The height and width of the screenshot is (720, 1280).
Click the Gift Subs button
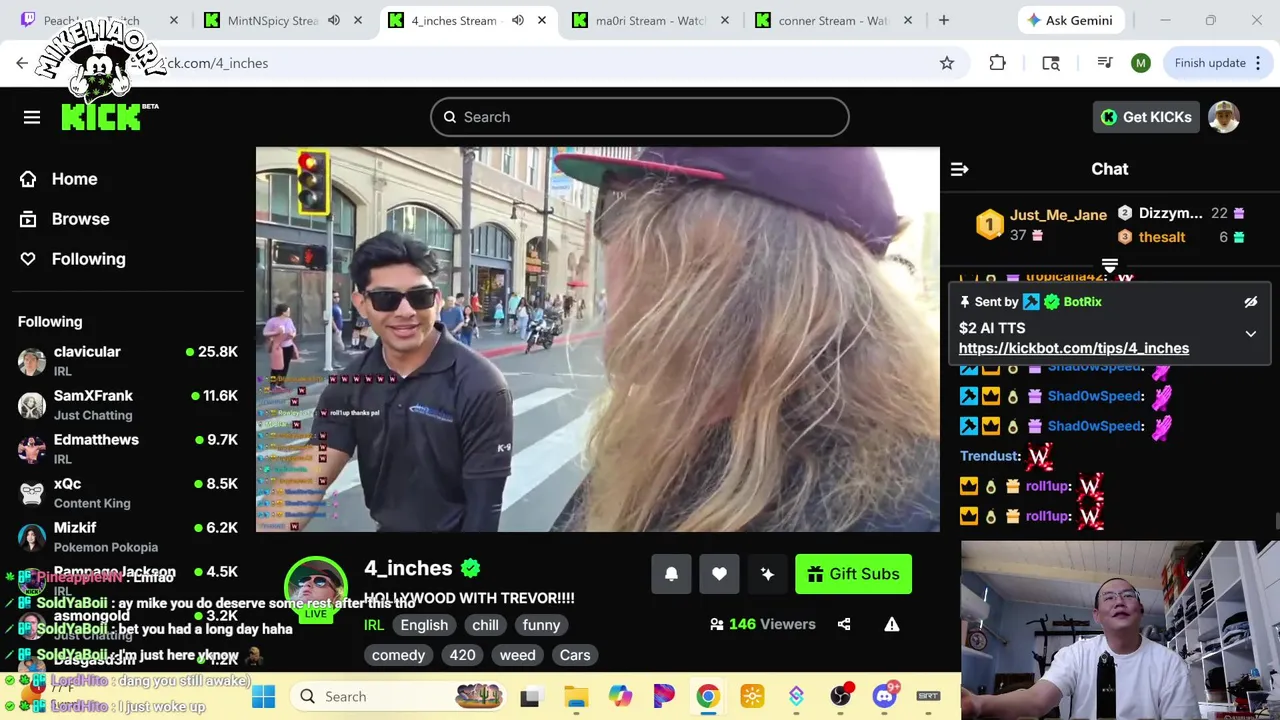click(853, 574)
